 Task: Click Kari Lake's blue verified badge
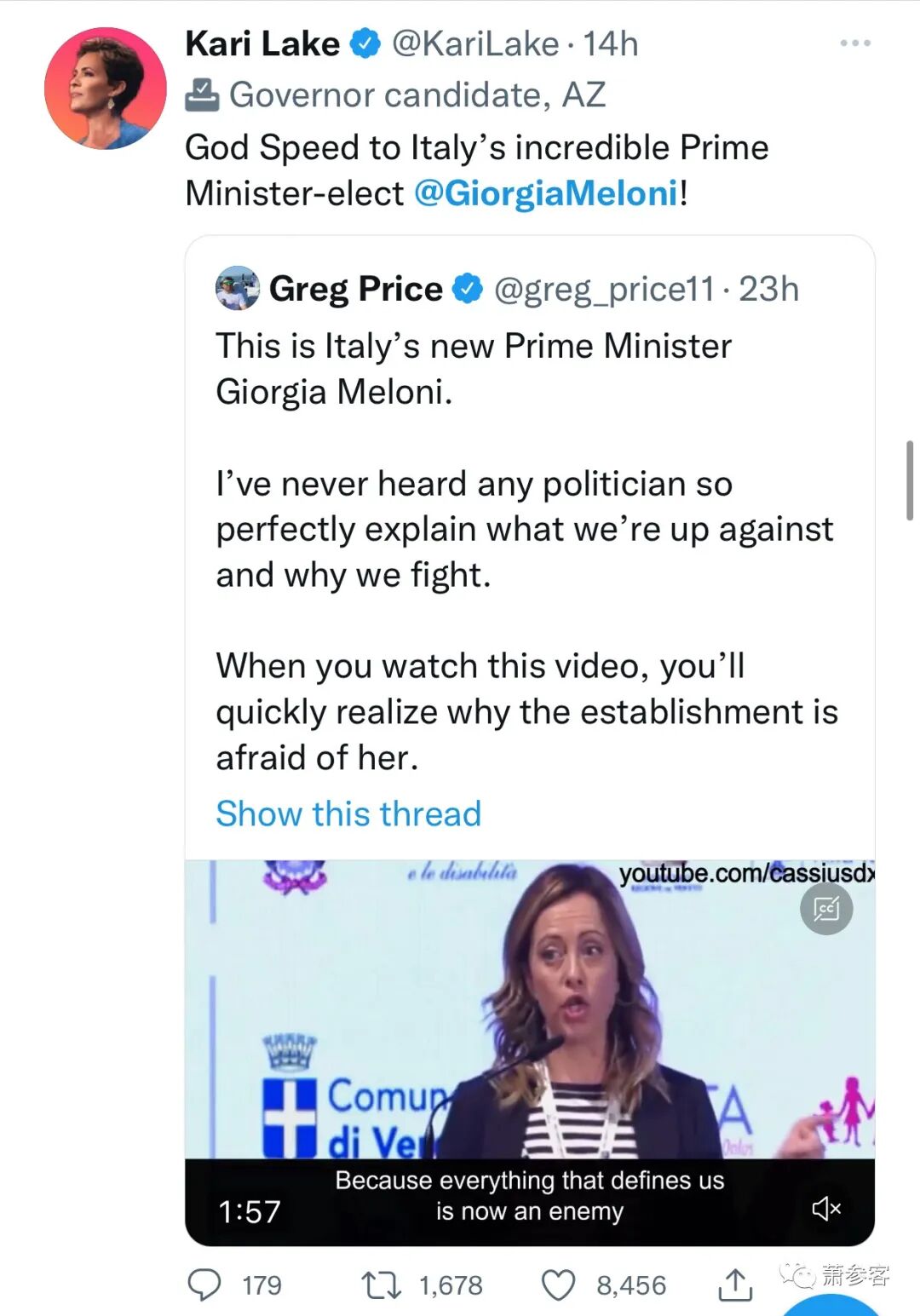click(366, 43)
